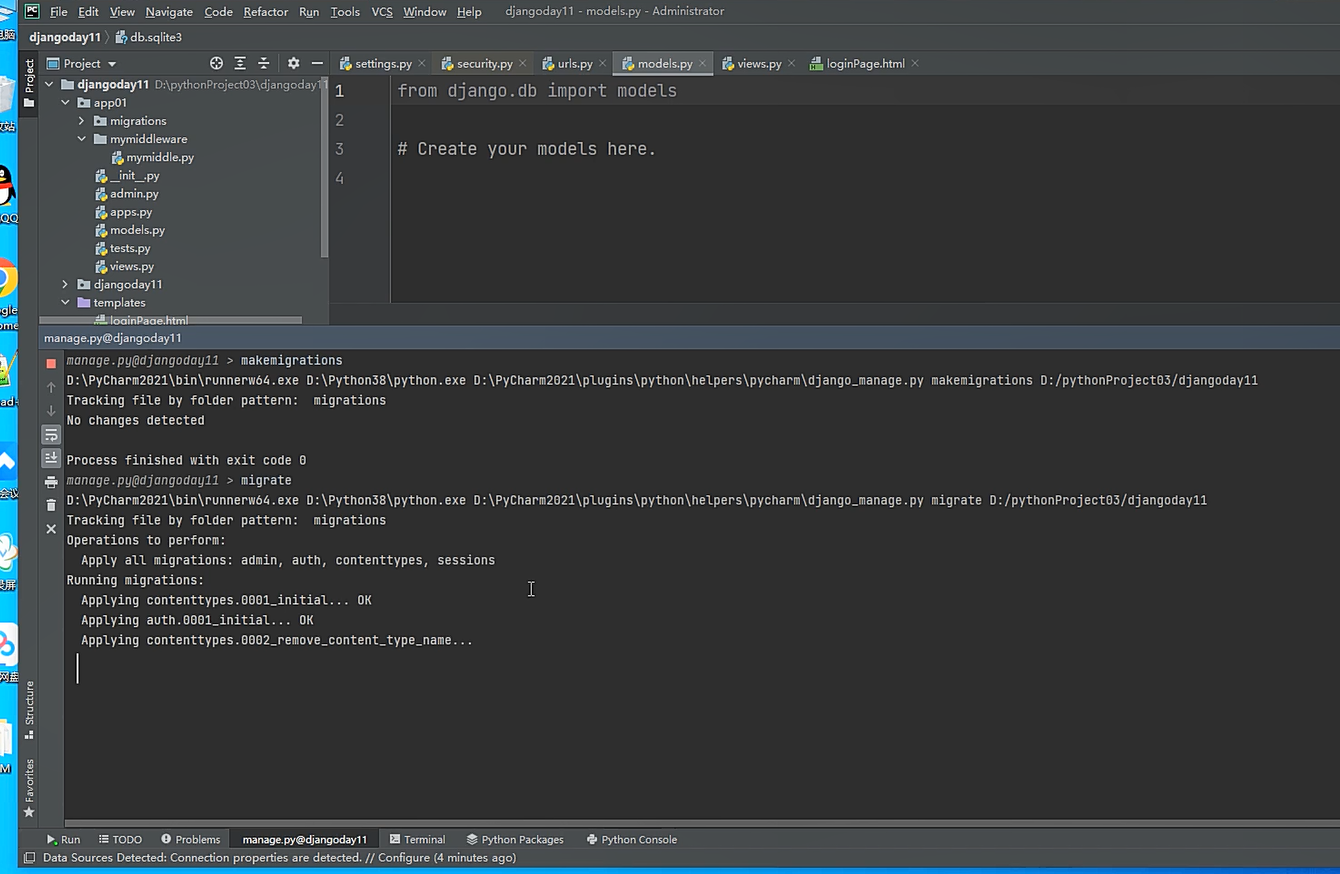Click the project tree vertical scrollbar
The height and width of the screenshot is (874, 1340).
tap(324, 168)
